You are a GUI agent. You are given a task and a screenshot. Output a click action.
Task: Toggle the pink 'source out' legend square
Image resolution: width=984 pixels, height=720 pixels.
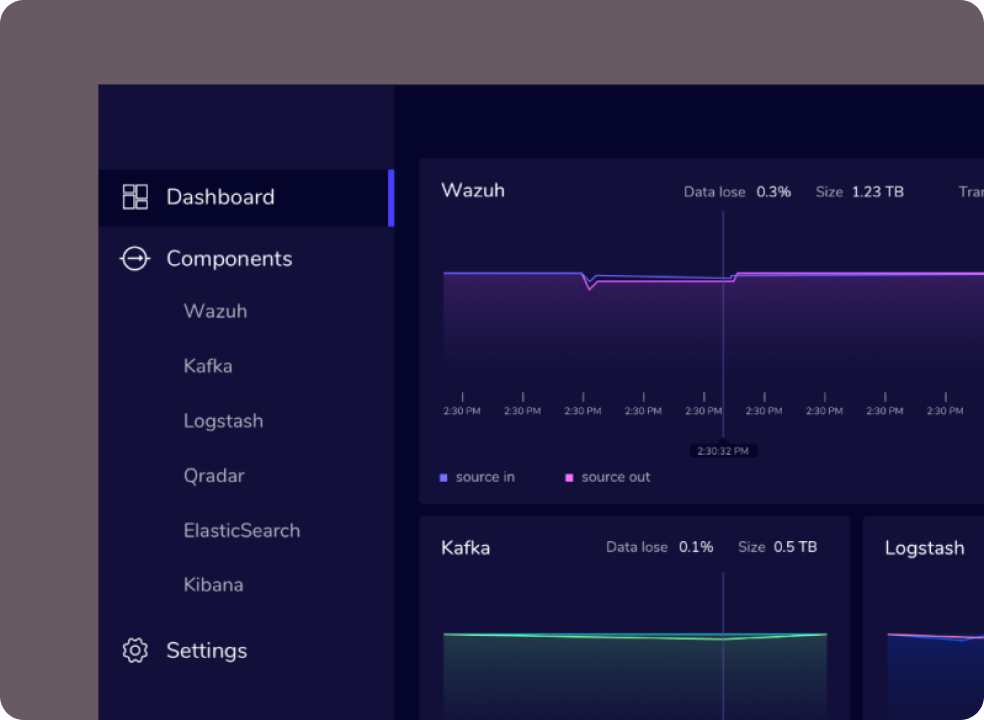569,478
